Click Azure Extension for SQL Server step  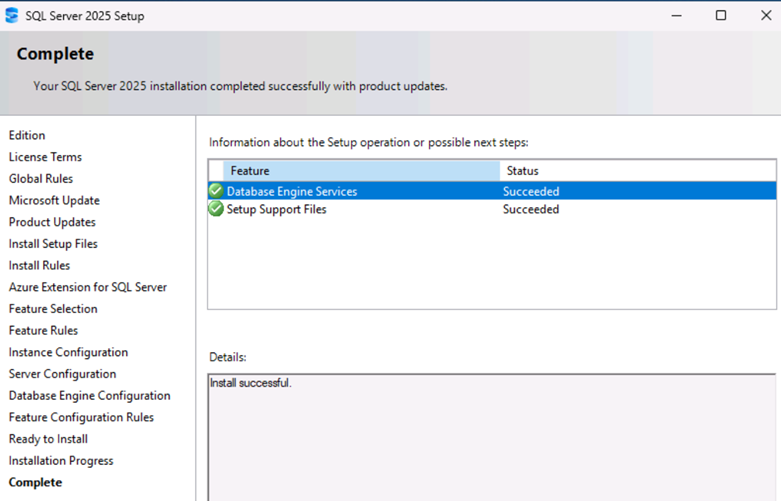[88, 287]
